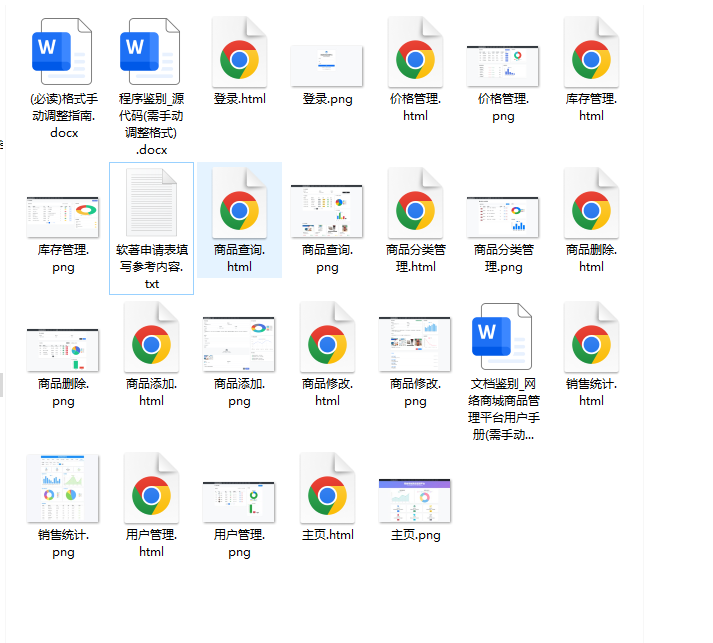Image resolution: width=713 pixels, height=643 pixels.
Task: Click the label 文档鉴别_网络商城商品管理平台用户手册(需手动...
Action: pos(503,409)
